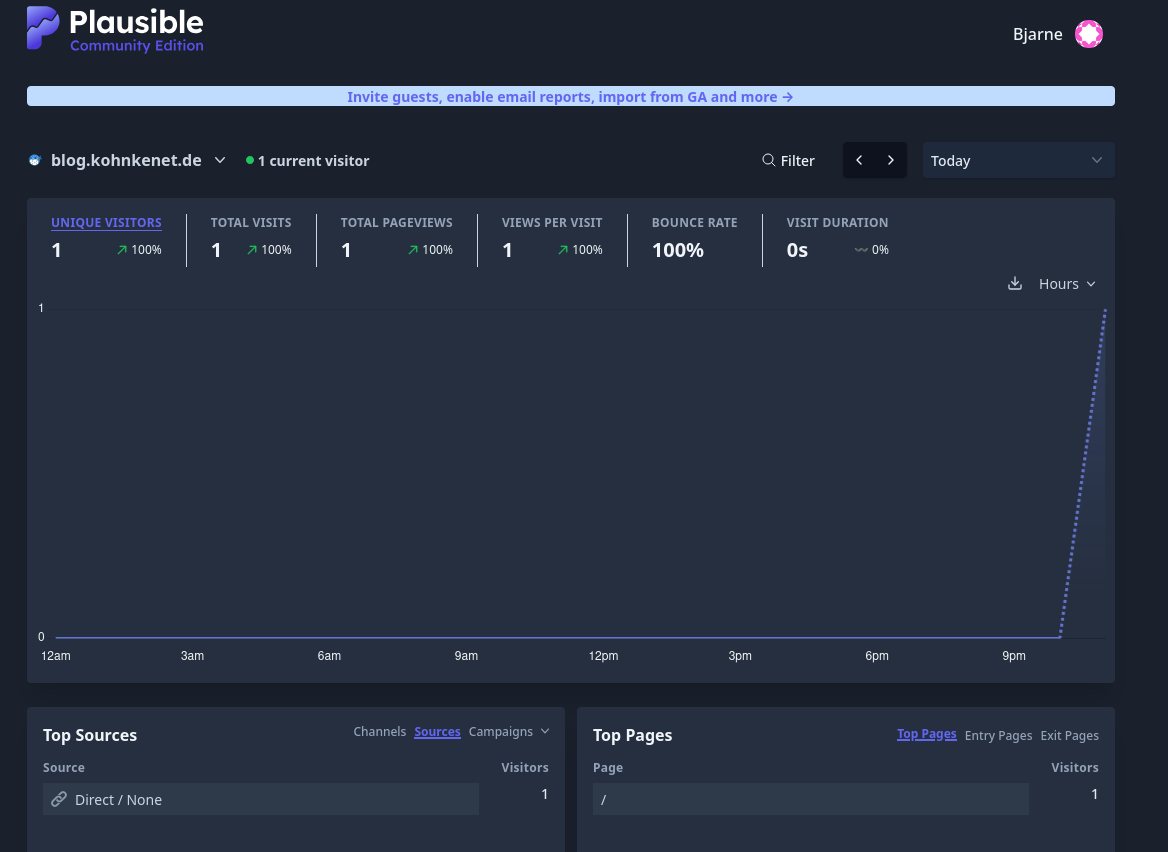The image size is (1168, 852).
Task: Click the link icon beside Direct / None
Action: pos(59,799)
